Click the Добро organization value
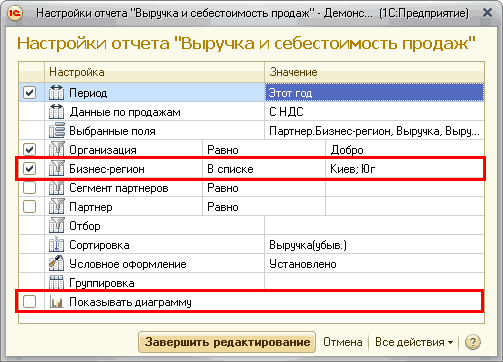The width and height of the screenshot is (503, 362). (405, 150)
